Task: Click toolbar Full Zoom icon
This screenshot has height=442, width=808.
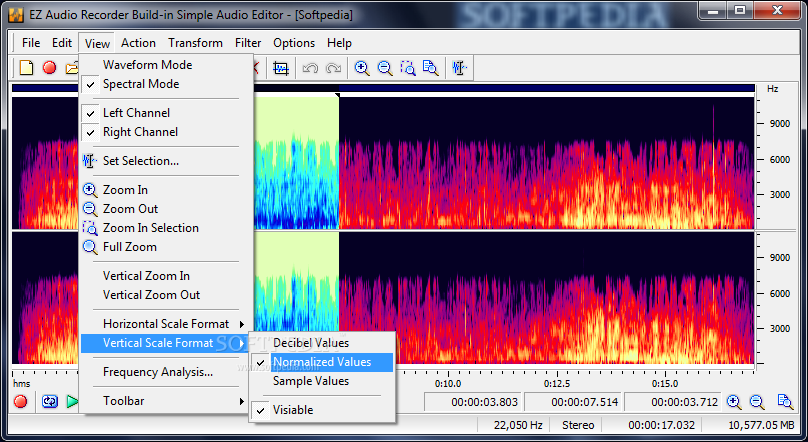Action: coord(430,68)
